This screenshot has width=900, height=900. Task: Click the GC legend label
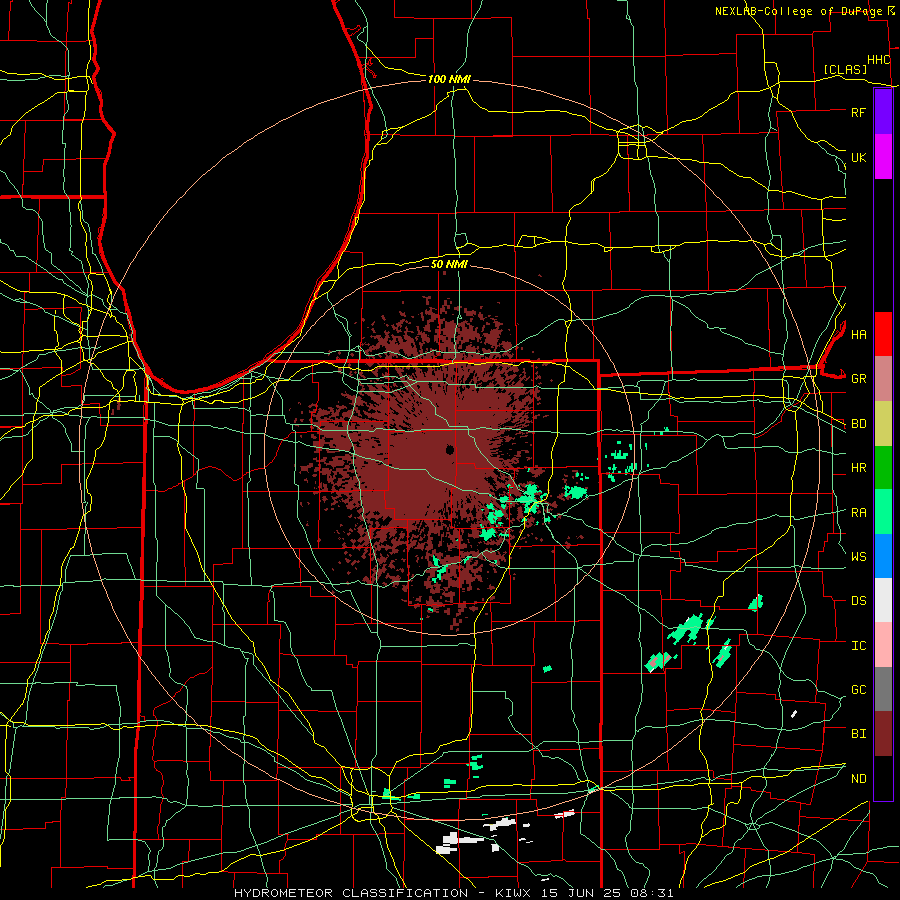[858, 690]
